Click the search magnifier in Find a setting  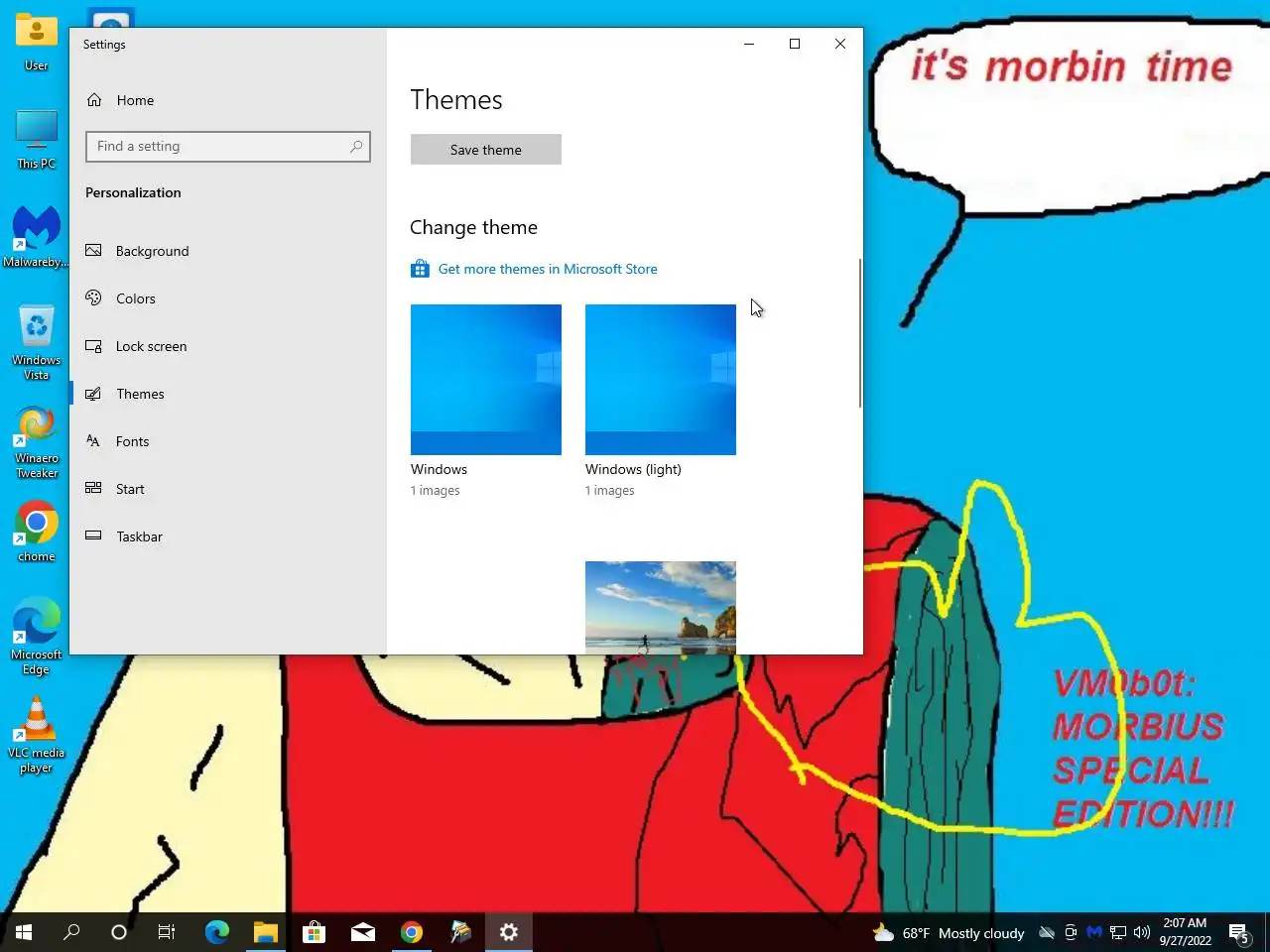pyautogui.click(x=356, y=147)
